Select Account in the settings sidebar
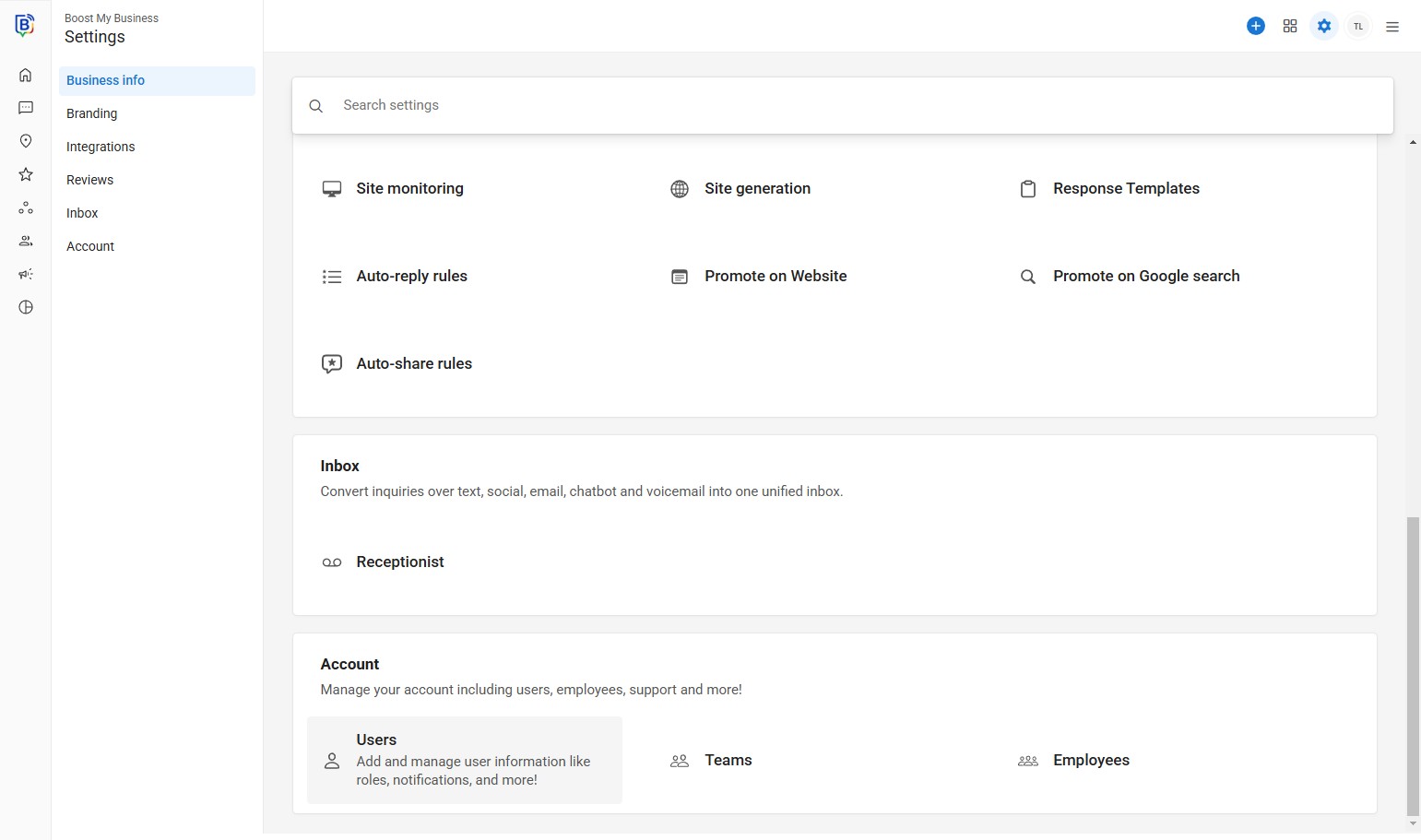The height and width of the screenshot is (840, 1421). point(90,246)
